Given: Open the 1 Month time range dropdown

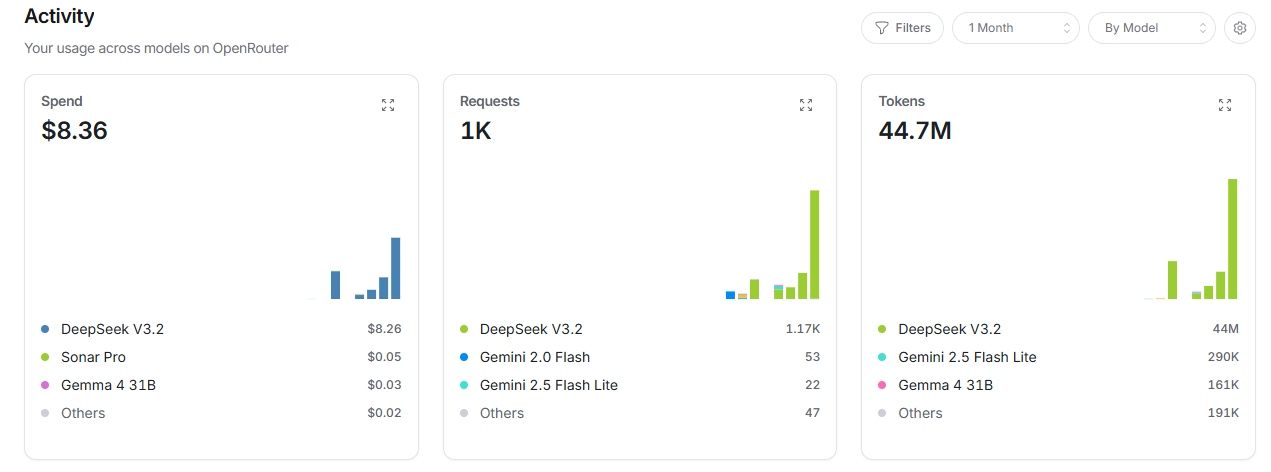Looking at the screenshot, I should [x=1015, y=28].
